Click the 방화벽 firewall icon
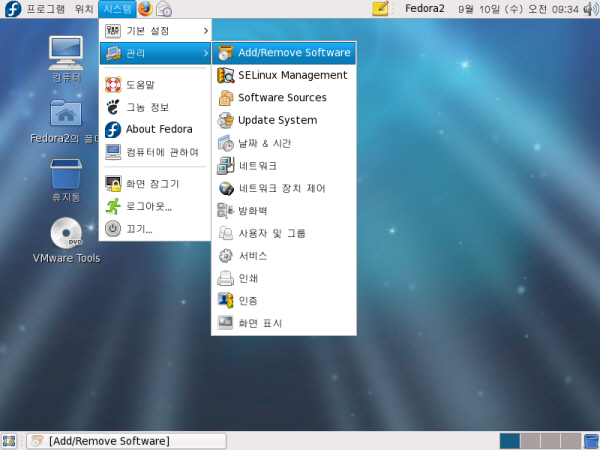 [225, 210]
